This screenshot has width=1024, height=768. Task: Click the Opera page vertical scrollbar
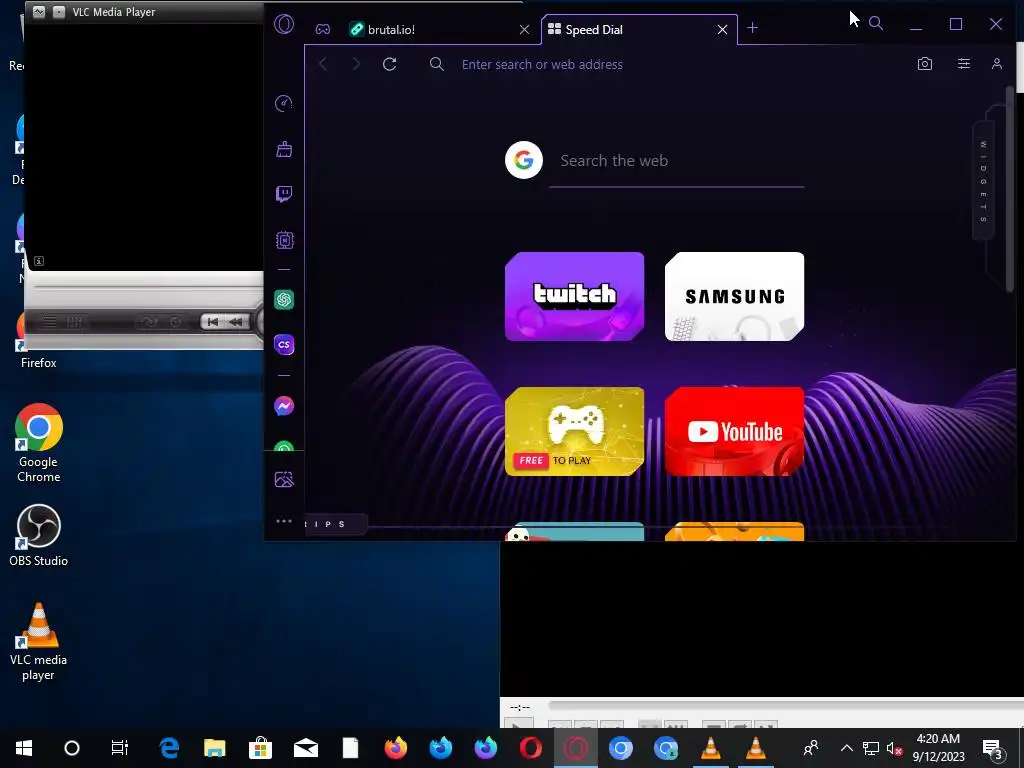click(x=1010, y=188)
